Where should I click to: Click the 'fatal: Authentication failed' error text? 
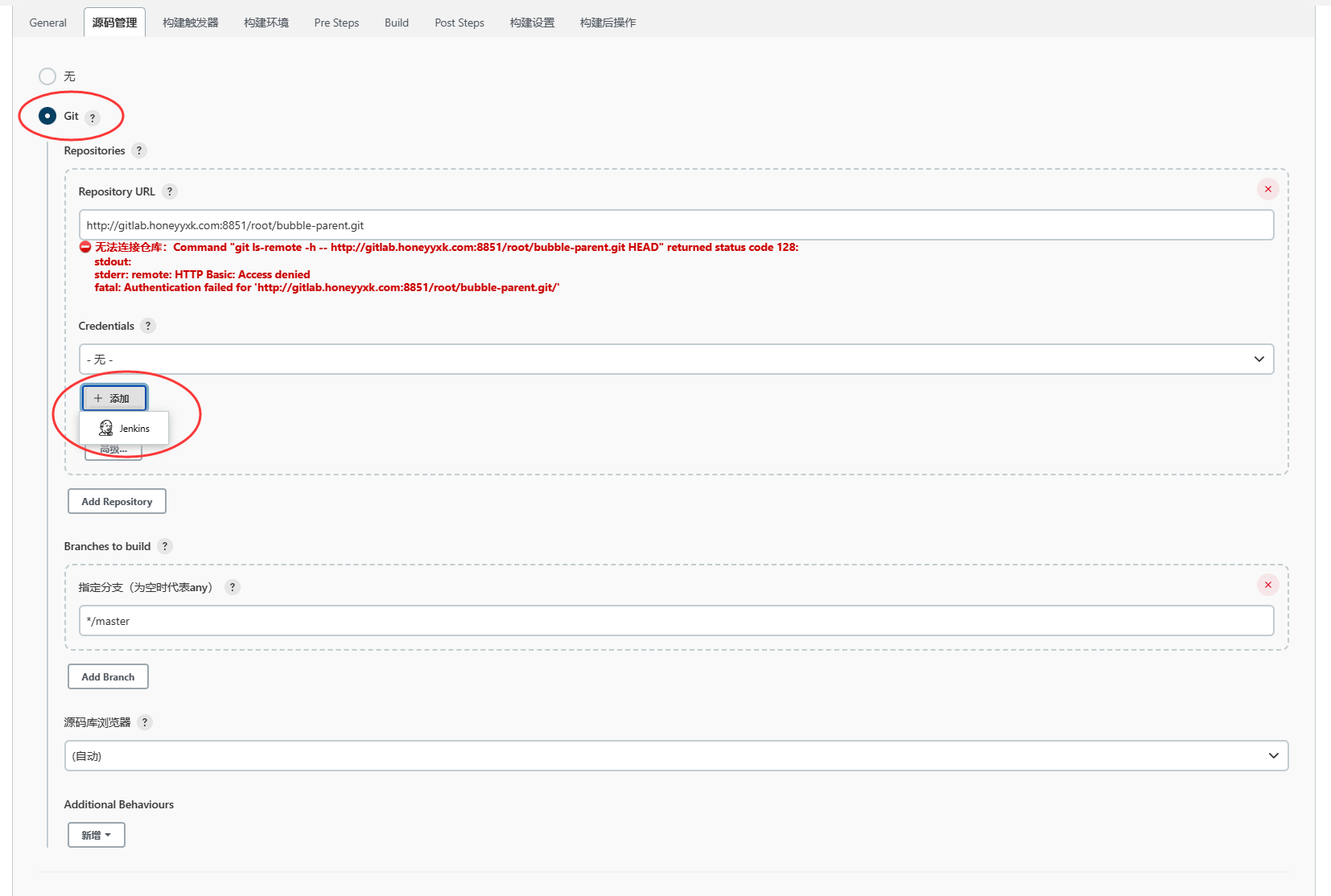pyautogui.click(x=327, y=287)
